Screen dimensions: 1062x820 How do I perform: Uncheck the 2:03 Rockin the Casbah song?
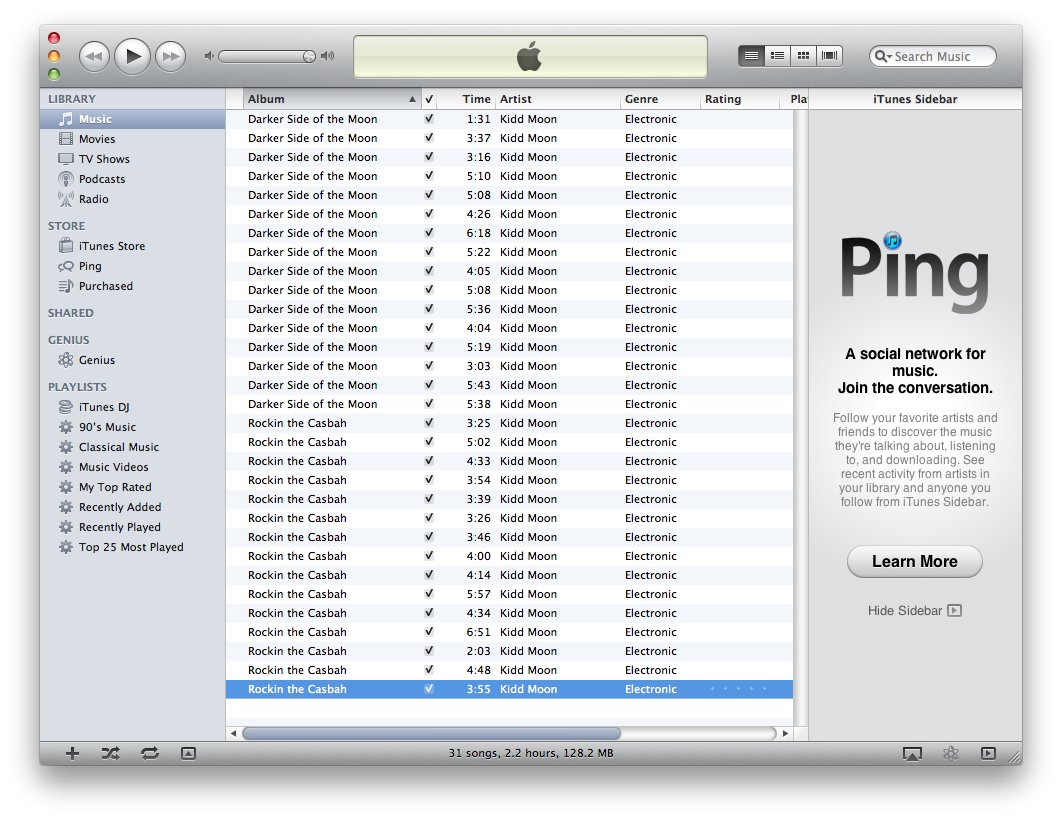429,651
